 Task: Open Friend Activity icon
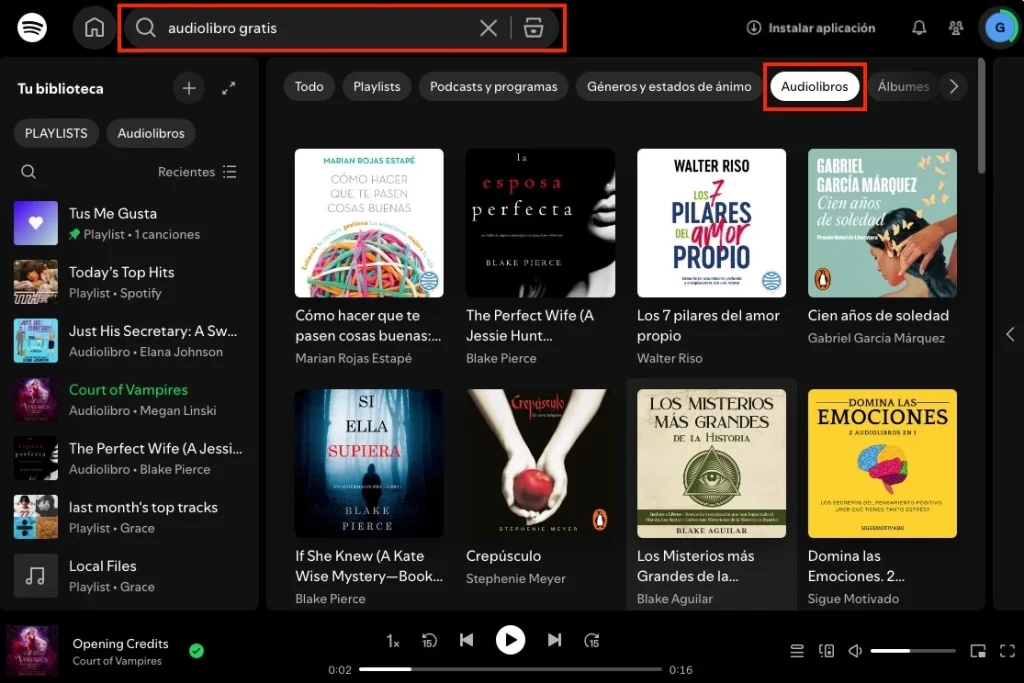955,27
